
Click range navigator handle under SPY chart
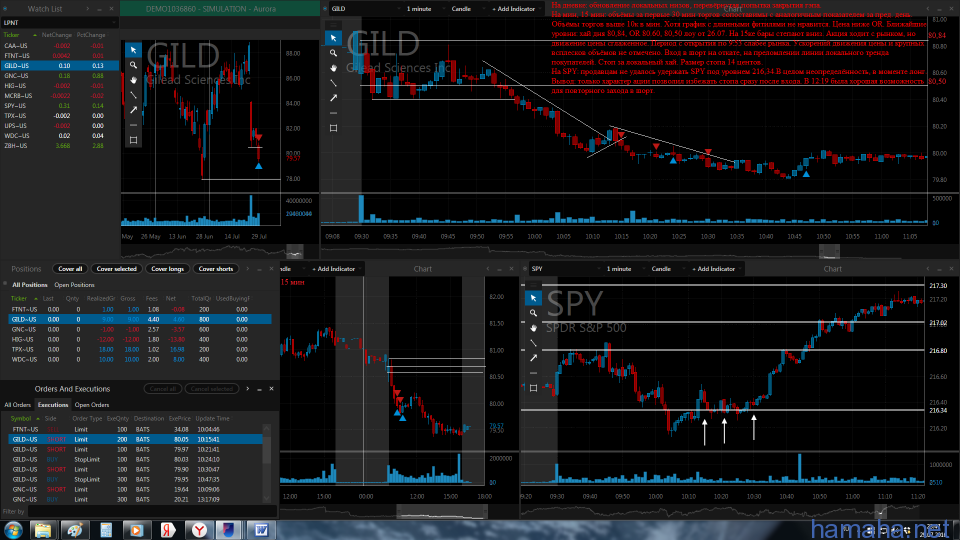point(880,511)
